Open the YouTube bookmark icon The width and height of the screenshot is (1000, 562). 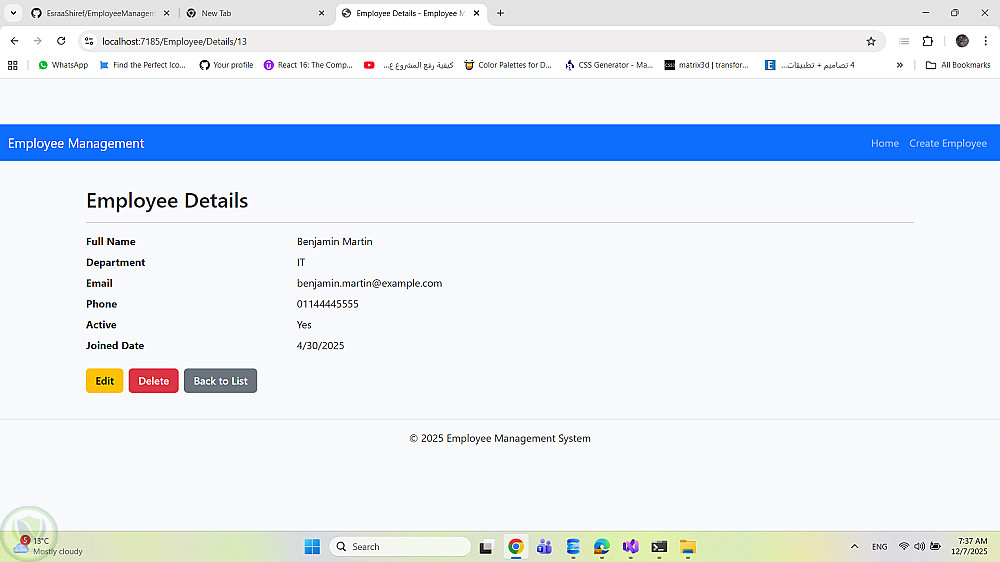pyautogui.click(x=369, y=65)
